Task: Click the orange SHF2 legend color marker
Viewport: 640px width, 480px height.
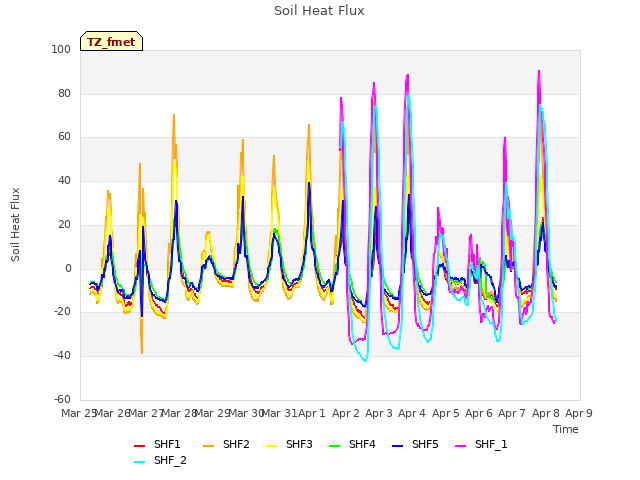Action: click(209, 446)
